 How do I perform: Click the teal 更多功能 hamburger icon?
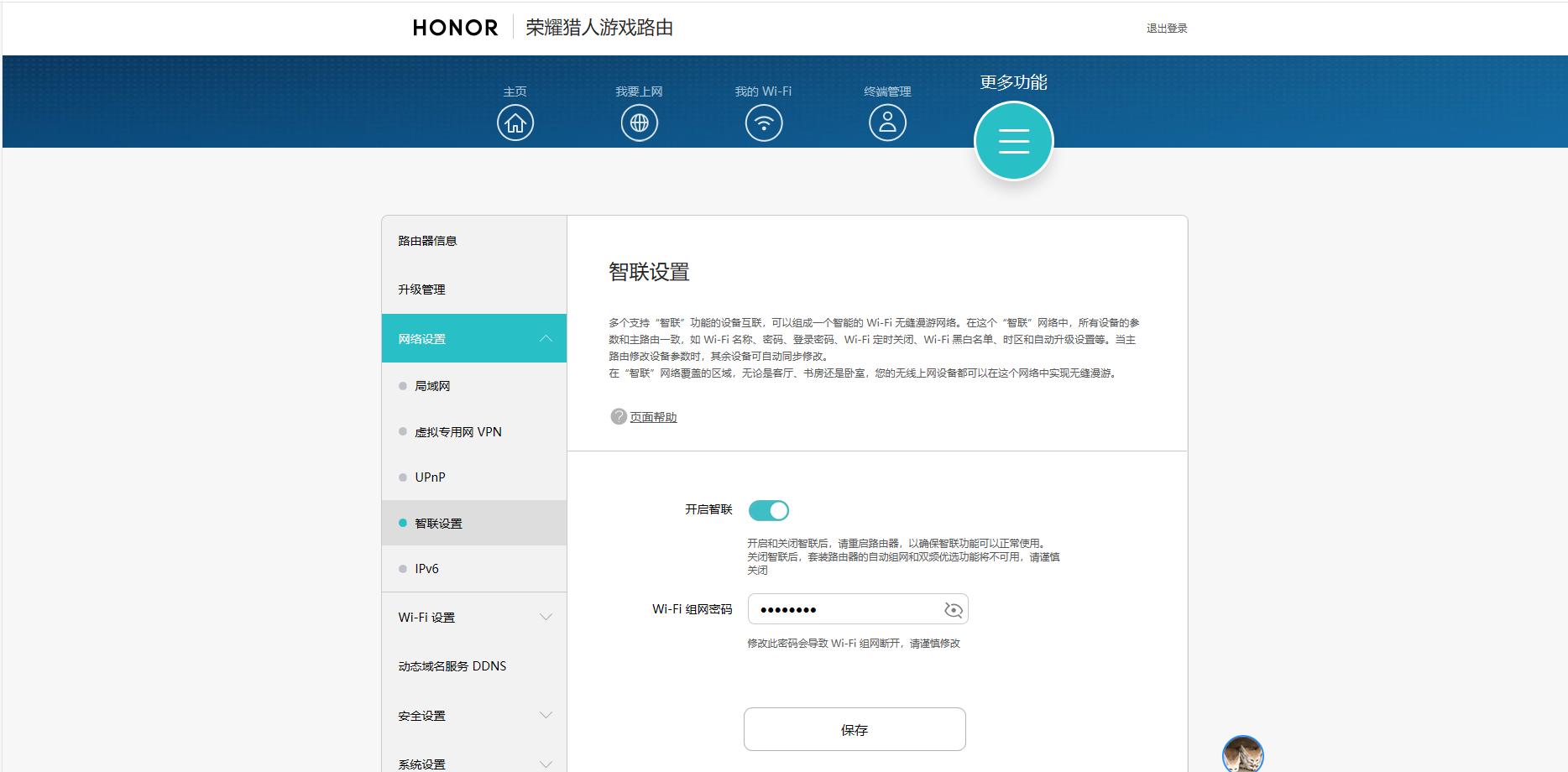pyautogui.click(x=1012, y=140)
